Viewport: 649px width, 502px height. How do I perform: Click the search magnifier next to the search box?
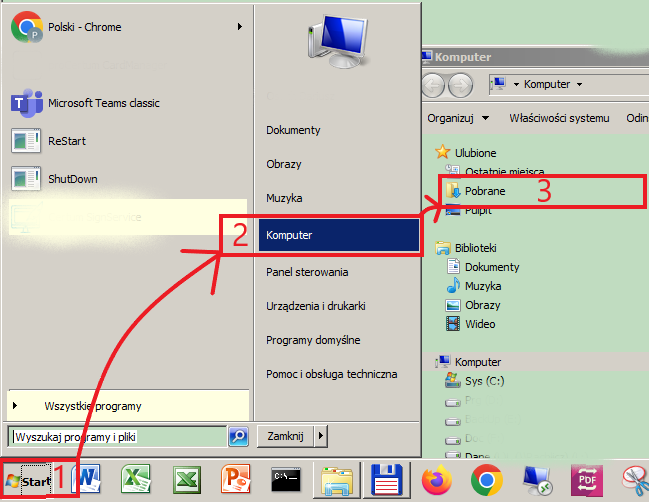pos(238,436)
